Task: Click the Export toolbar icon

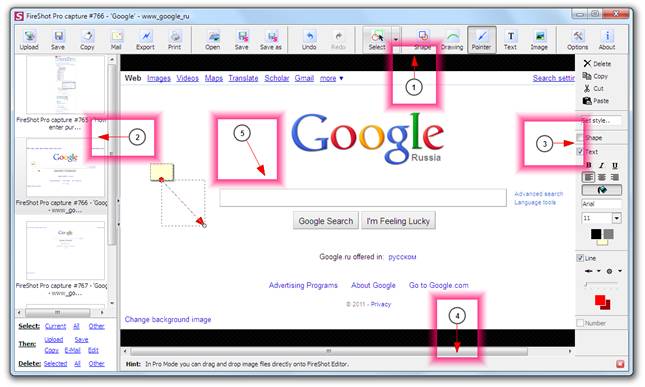Action: tap(145, 40)
